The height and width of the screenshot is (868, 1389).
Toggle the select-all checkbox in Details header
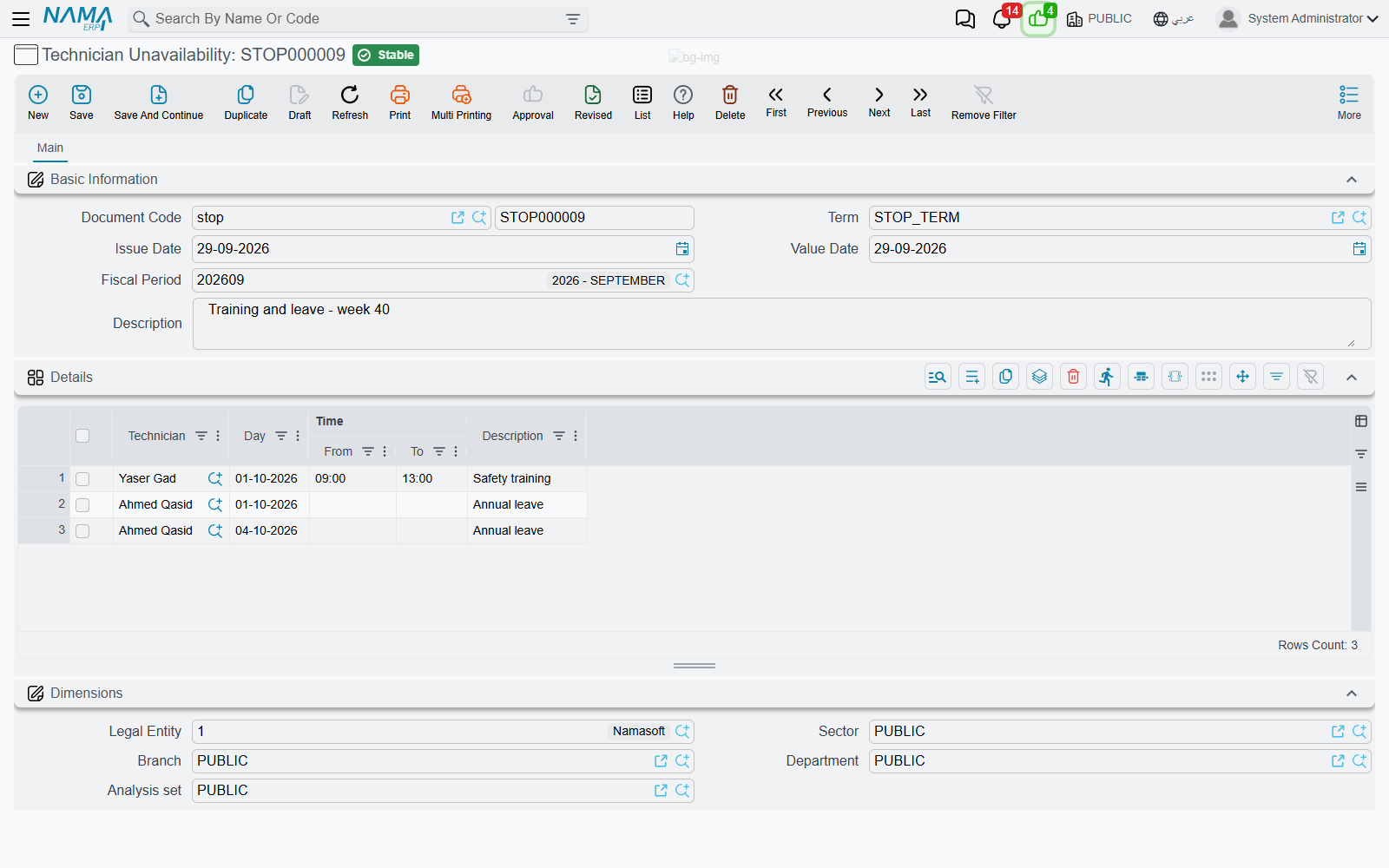[x=82, y=436]
